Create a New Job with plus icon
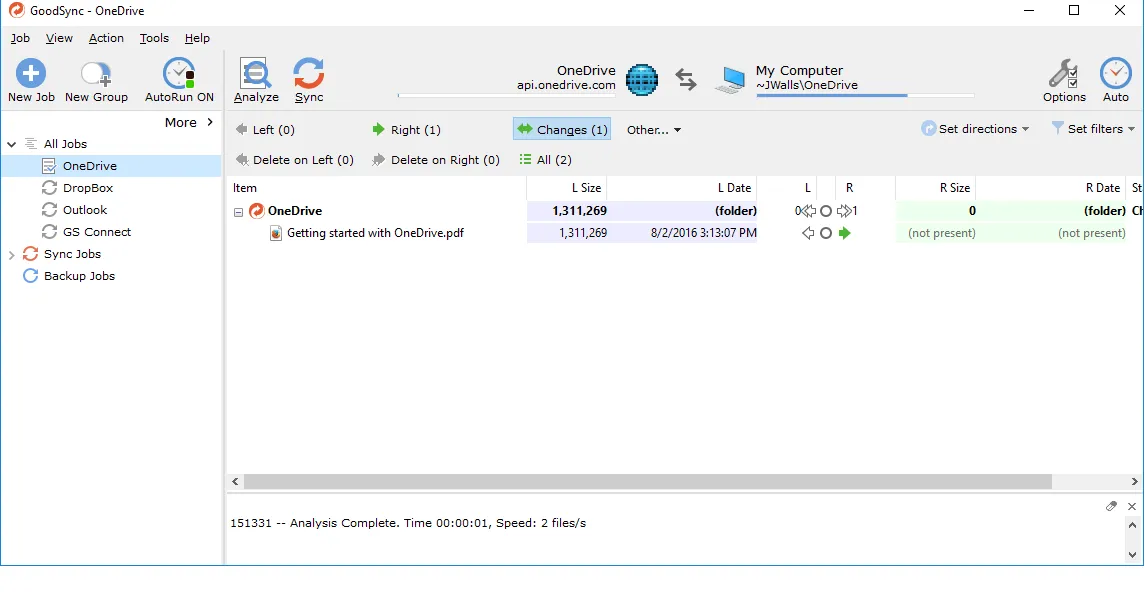 tap(31, 73)
